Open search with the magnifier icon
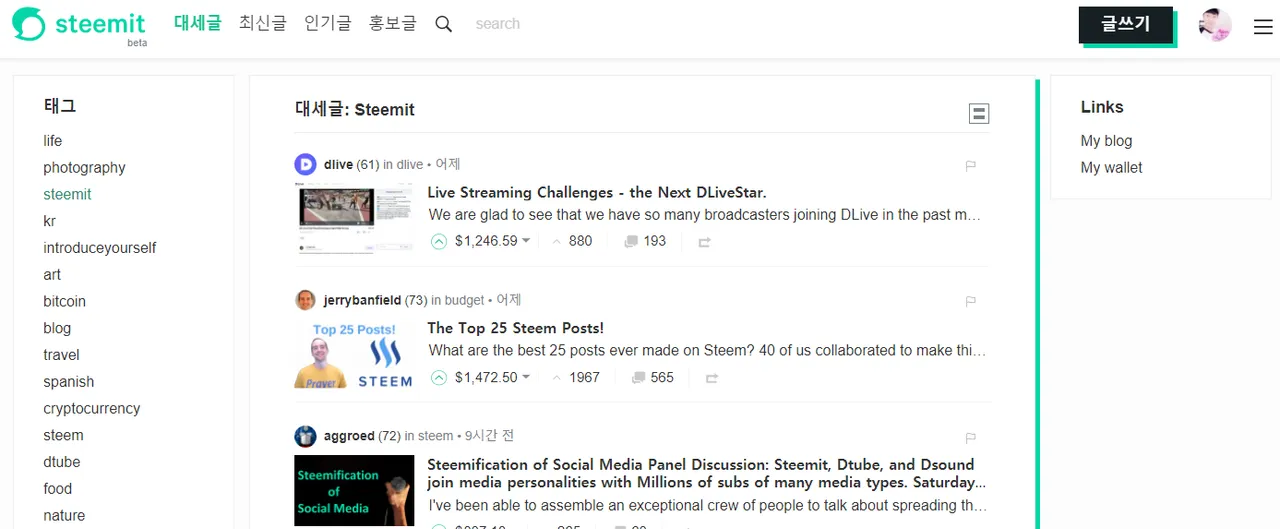Viewport: 1280px width, 529px height. pyautogui.click(x=444, y=24)
